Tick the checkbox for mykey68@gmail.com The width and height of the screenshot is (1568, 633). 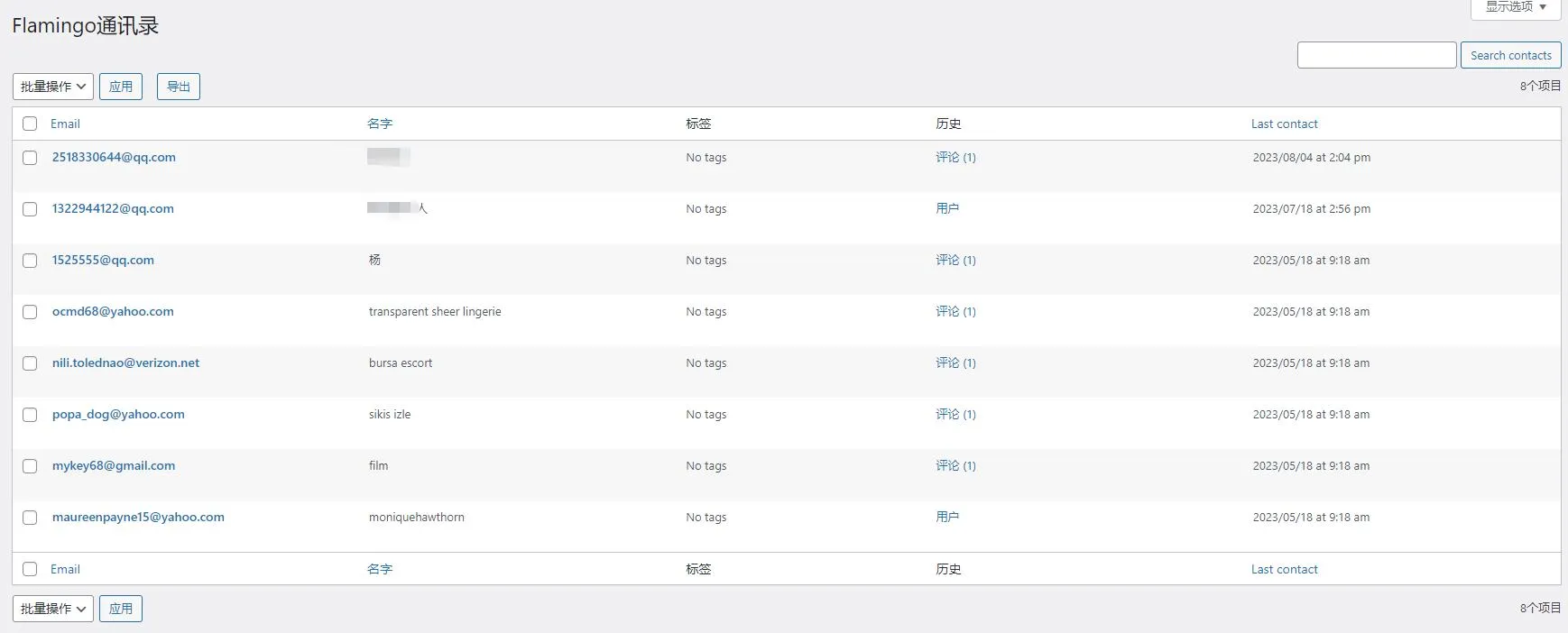30,466
